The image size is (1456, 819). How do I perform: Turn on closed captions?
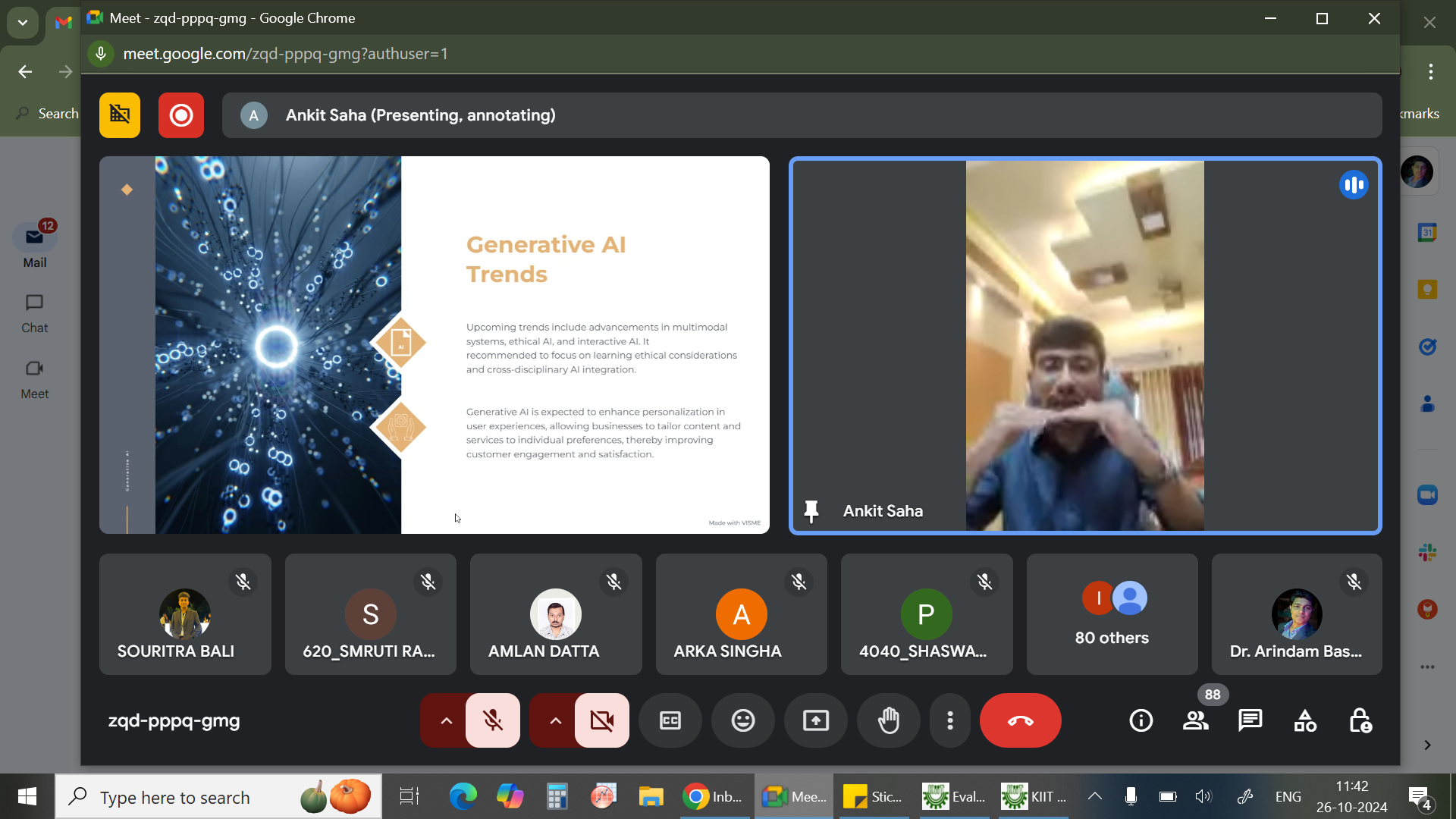click(670, 720)
